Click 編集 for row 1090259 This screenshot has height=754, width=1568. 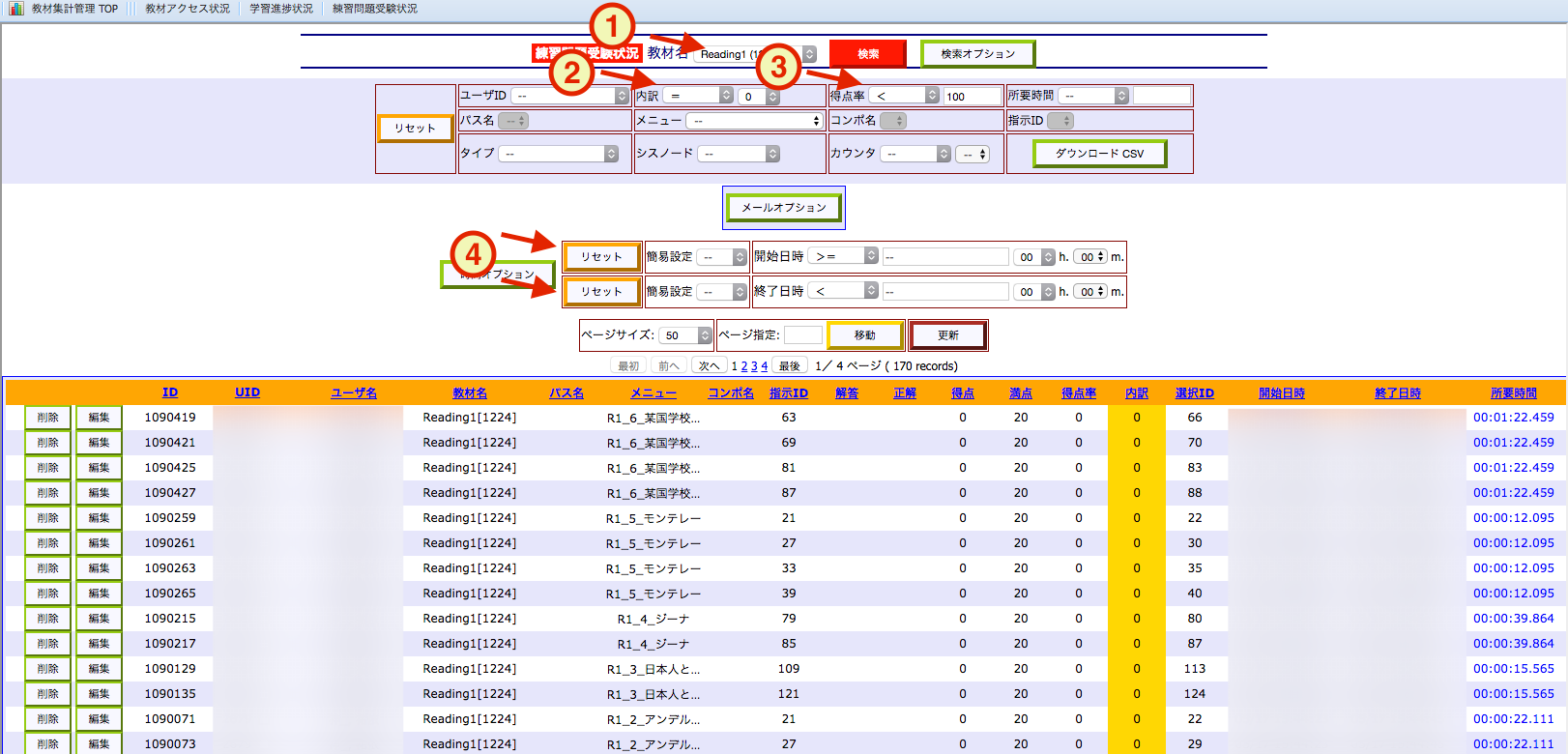point(99,518)
